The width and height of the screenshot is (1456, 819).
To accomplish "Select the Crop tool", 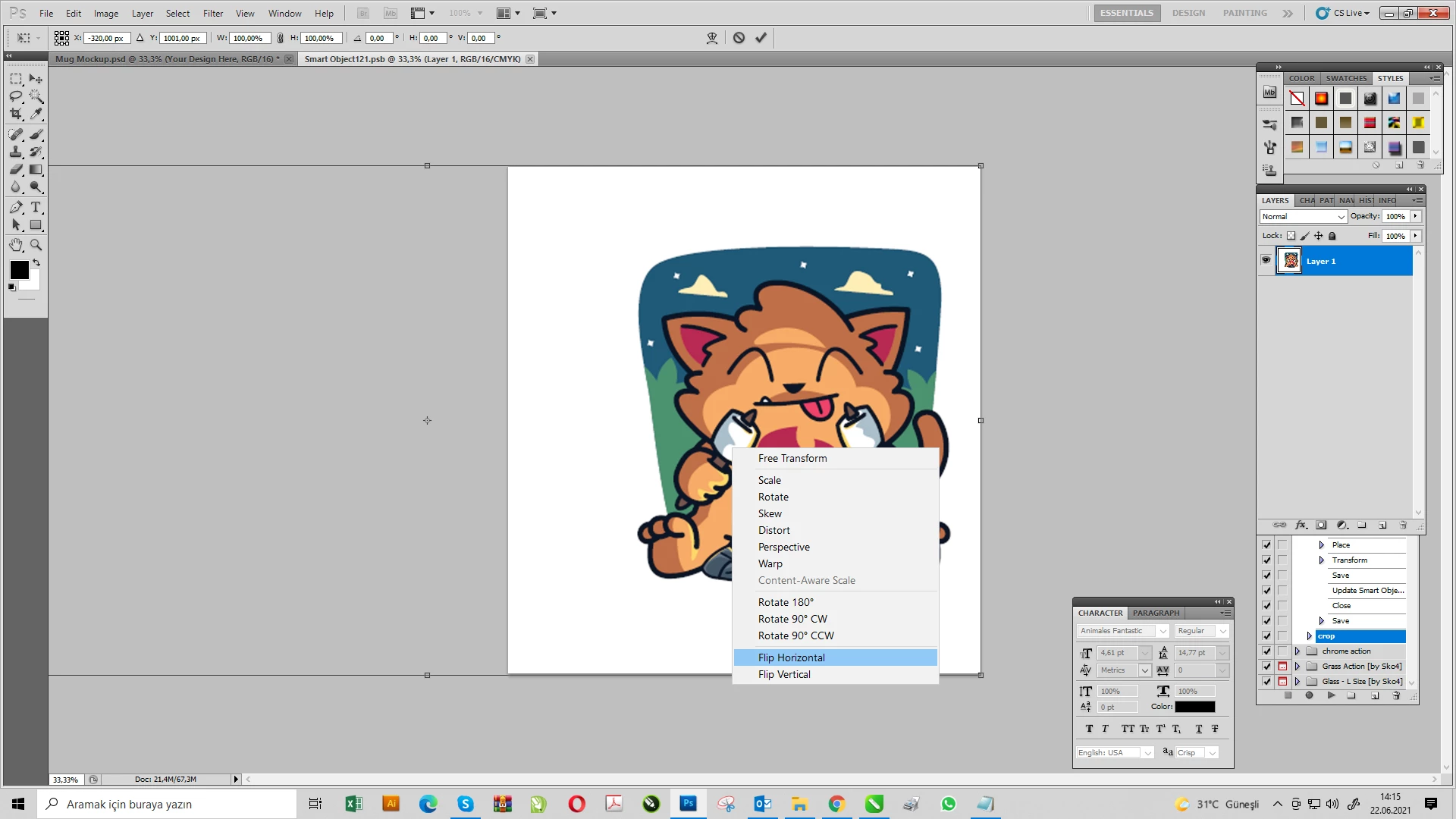I will click(x=16, y=114).
